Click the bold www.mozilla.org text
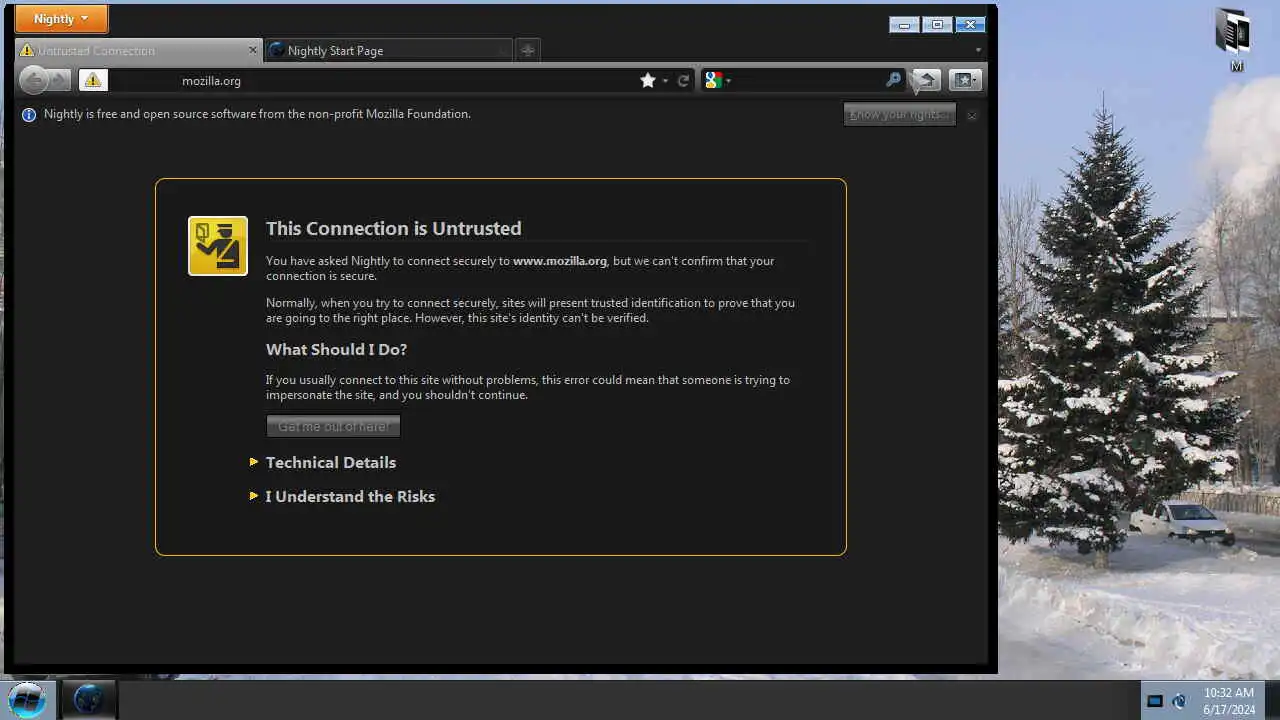The height and width of the screenshot is (720, 1280). [x=560, y=261]
